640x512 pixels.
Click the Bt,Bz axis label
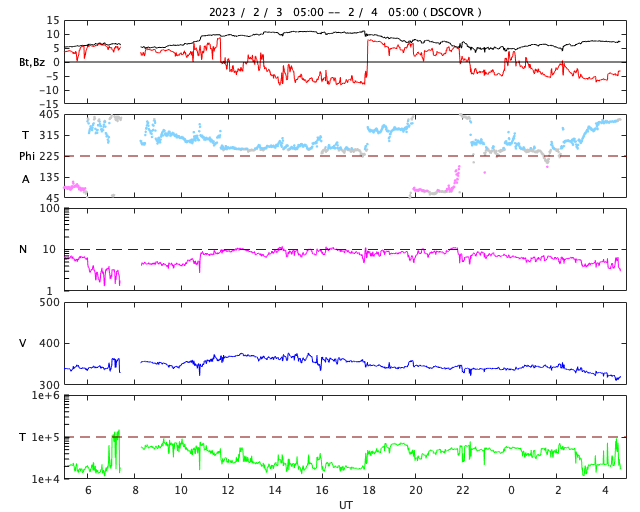[32, 62]
